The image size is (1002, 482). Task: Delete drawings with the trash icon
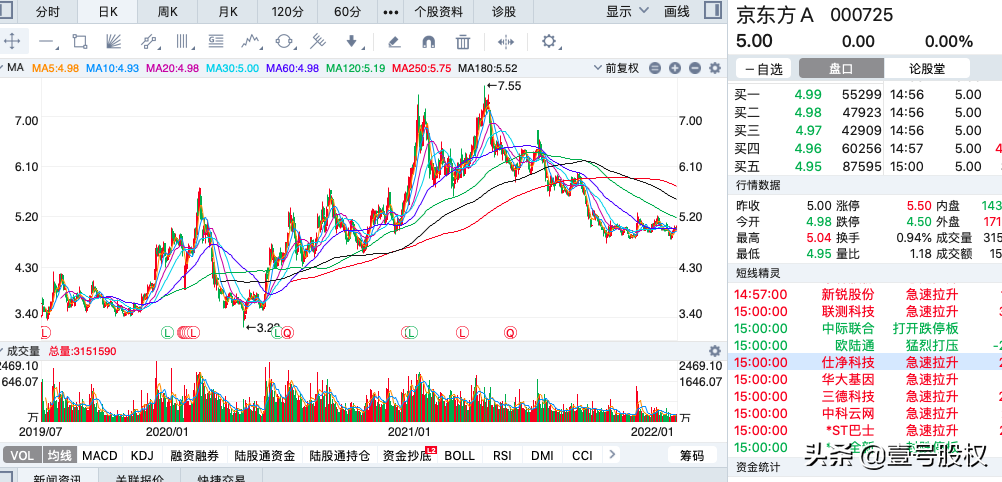(463, 42)
